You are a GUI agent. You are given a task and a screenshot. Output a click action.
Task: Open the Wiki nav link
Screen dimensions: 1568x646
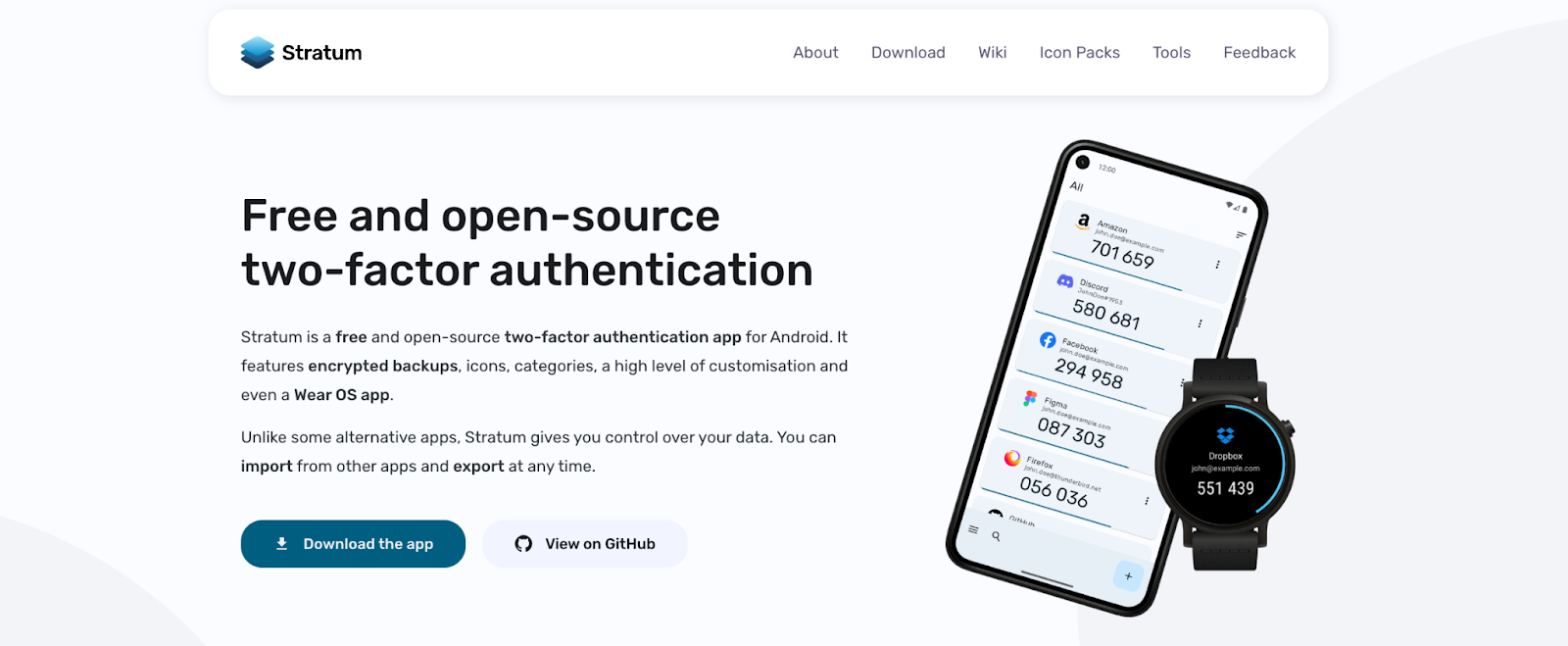tap(992, 53)
